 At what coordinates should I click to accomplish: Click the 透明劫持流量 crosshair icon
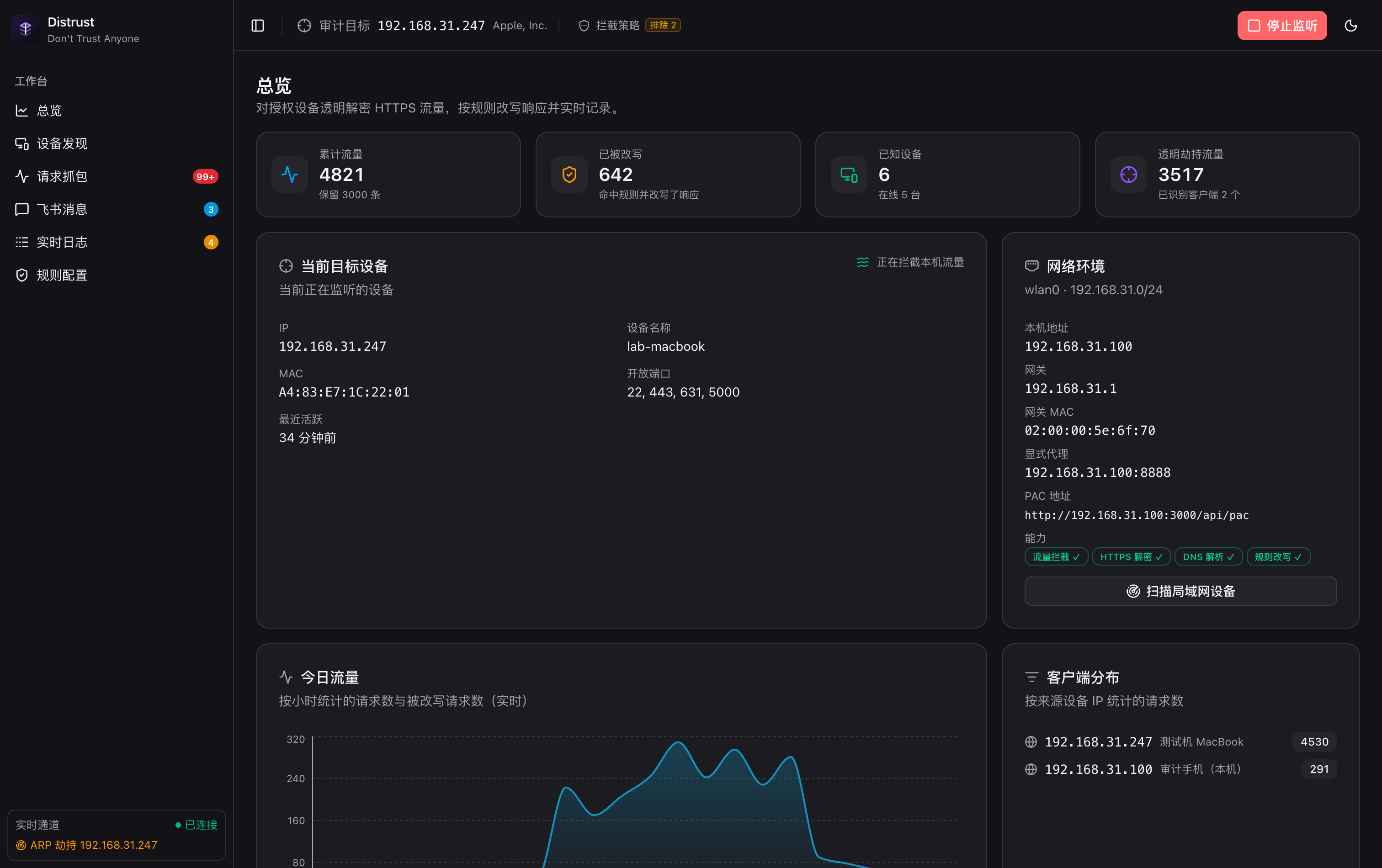pos(1128,175)
